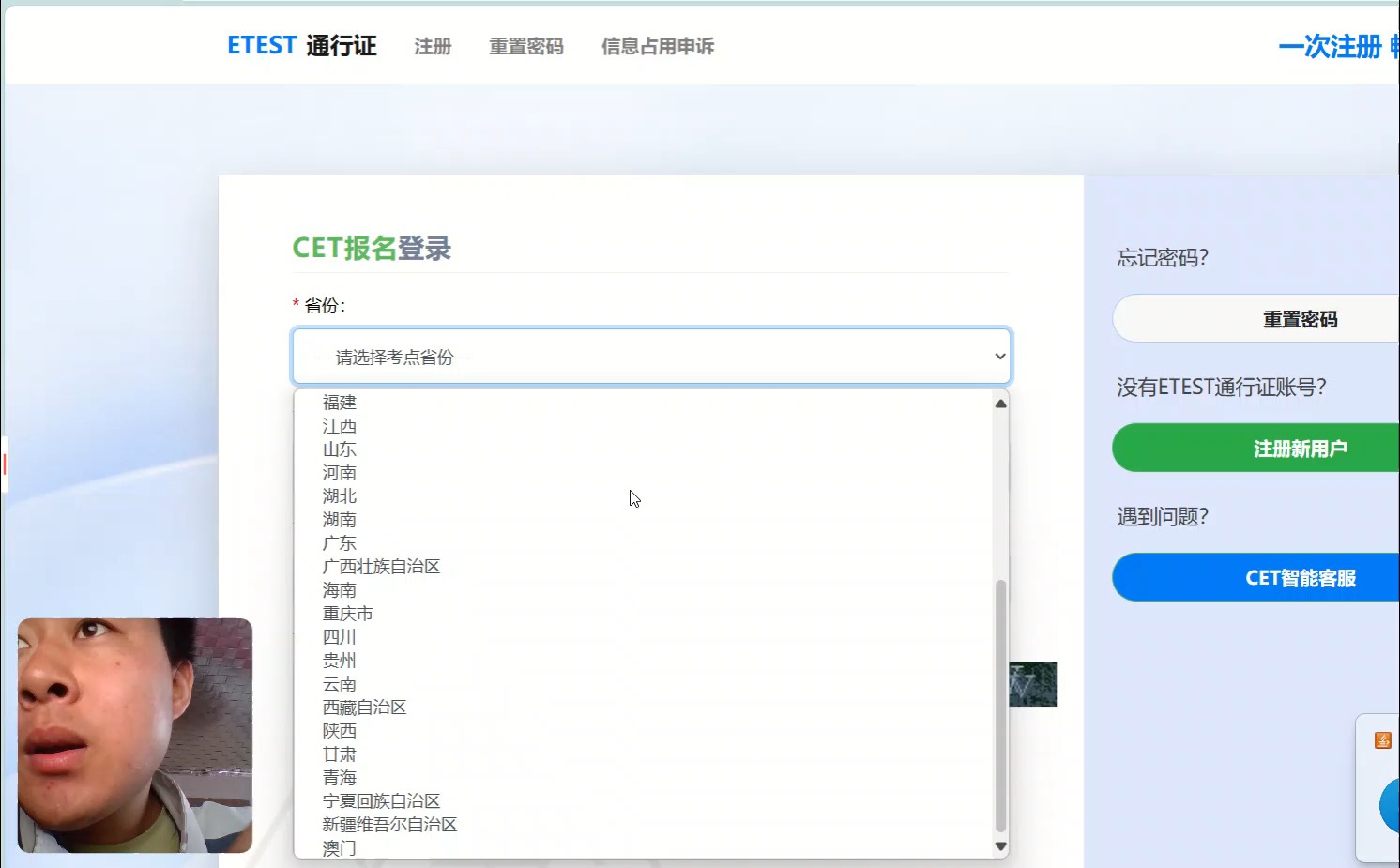Click the 重置密码 button in sidebar
The height and width of the screenshot is (868, 1400).
pyautogui.click(x=1255, y=319)
